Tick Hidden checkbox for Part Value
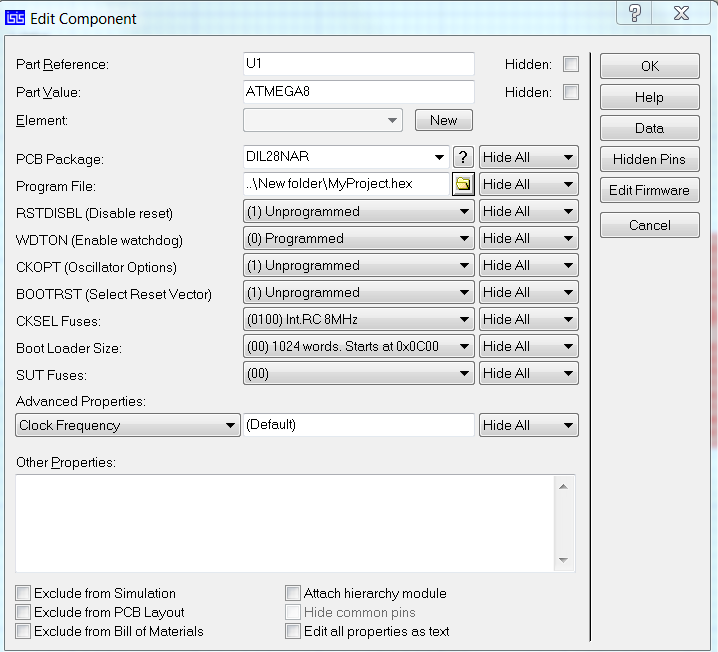The image size is (718, 652). pos(571,92)
